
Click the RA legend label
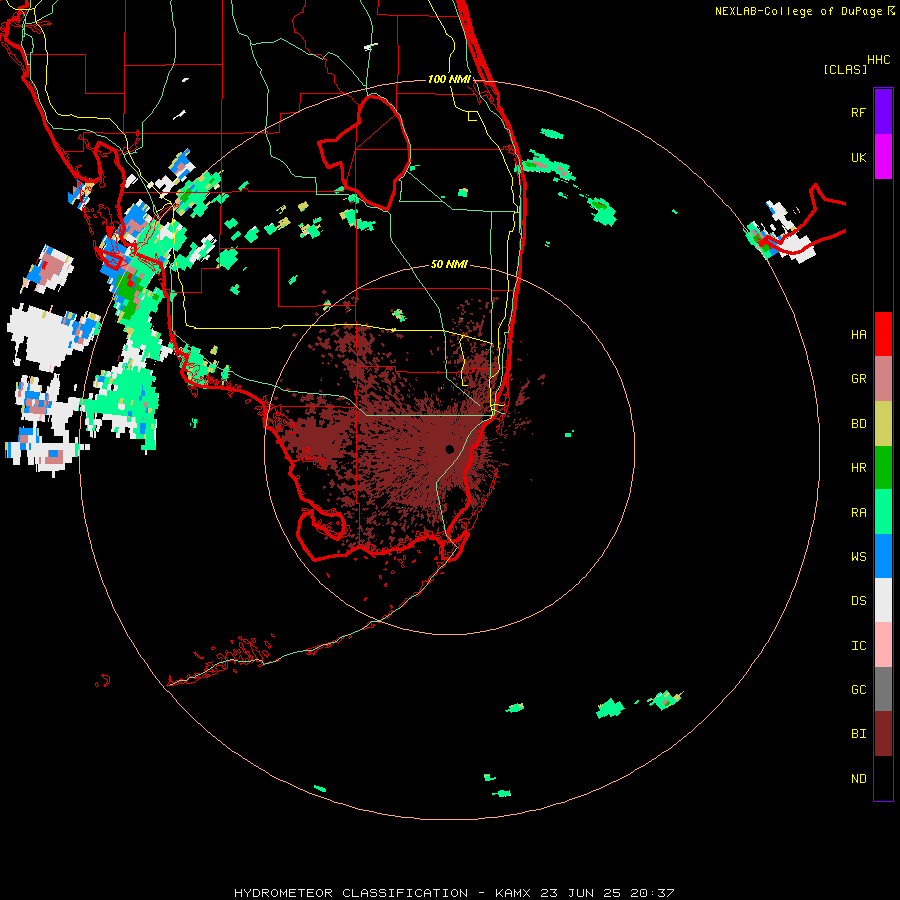858,512
